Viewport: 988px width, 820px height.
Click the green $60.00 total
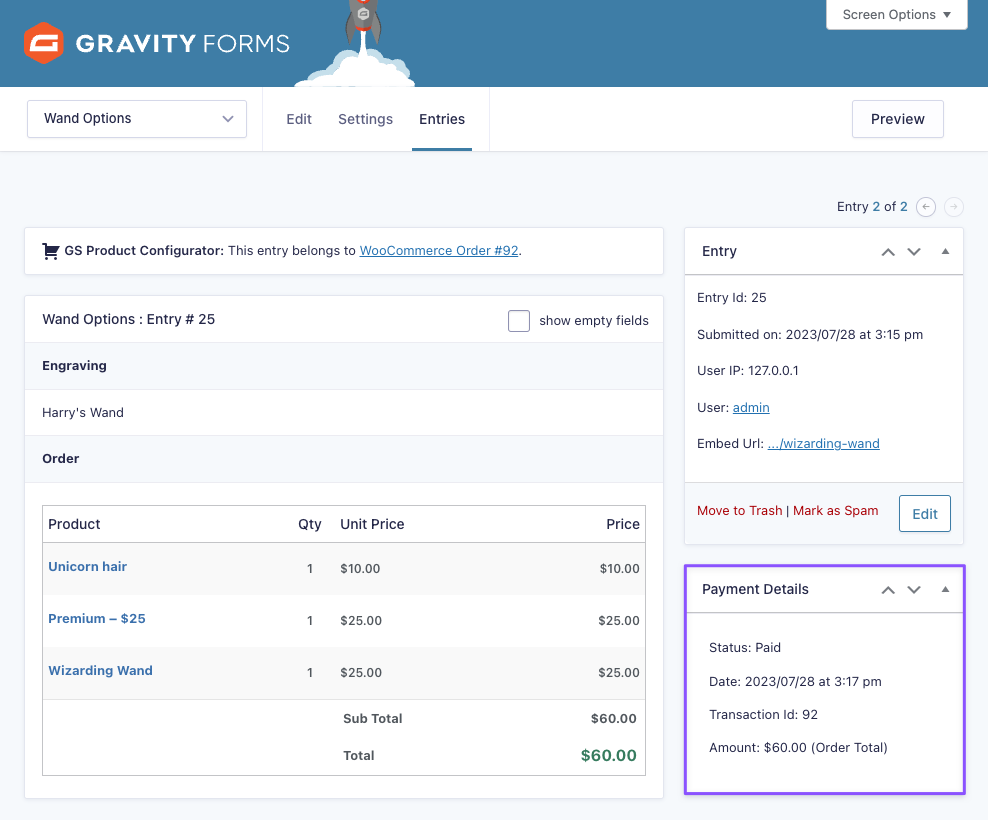tap(609, 755)
